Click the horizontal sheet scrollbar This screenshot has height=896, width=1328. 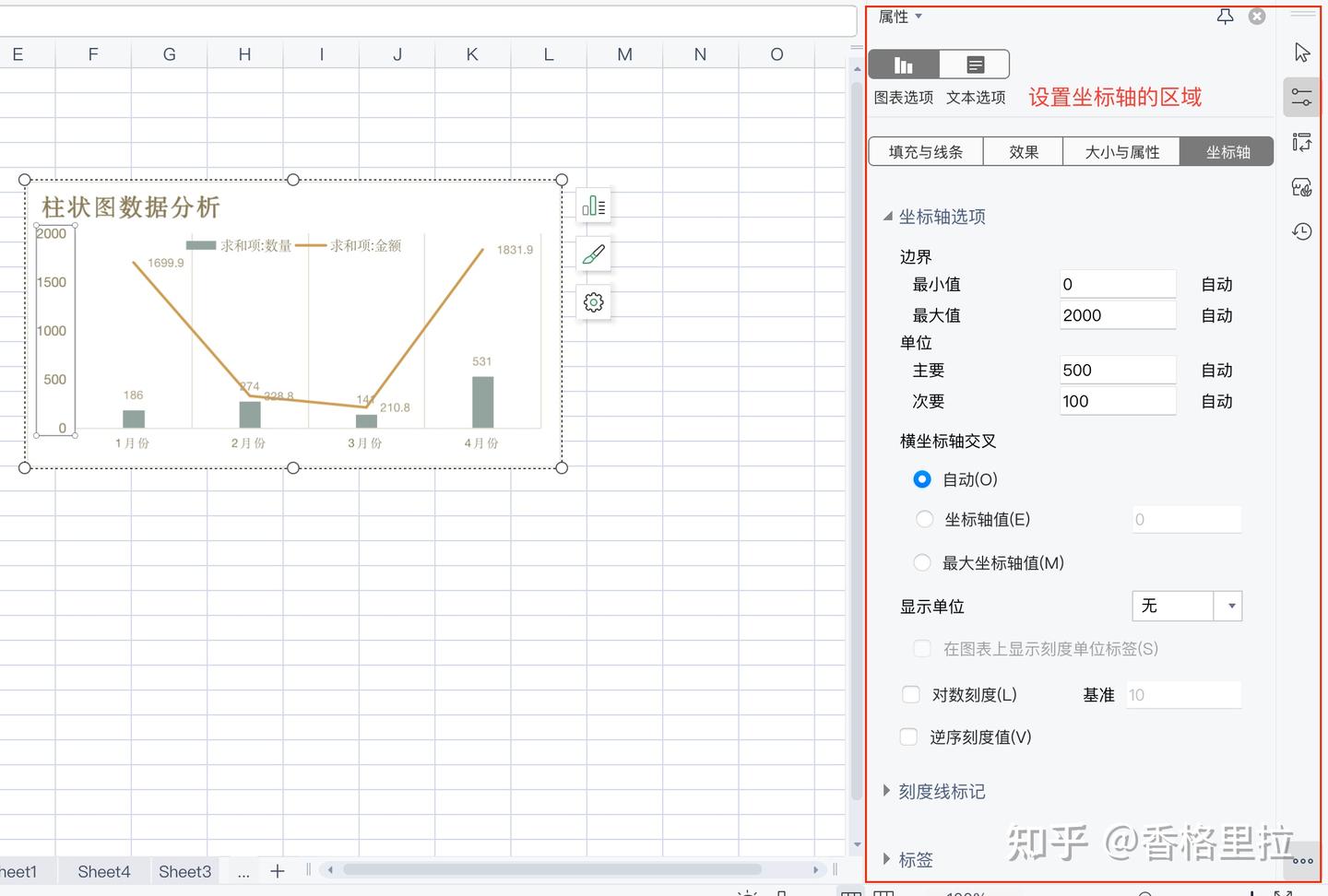click(x=551, y=869)
